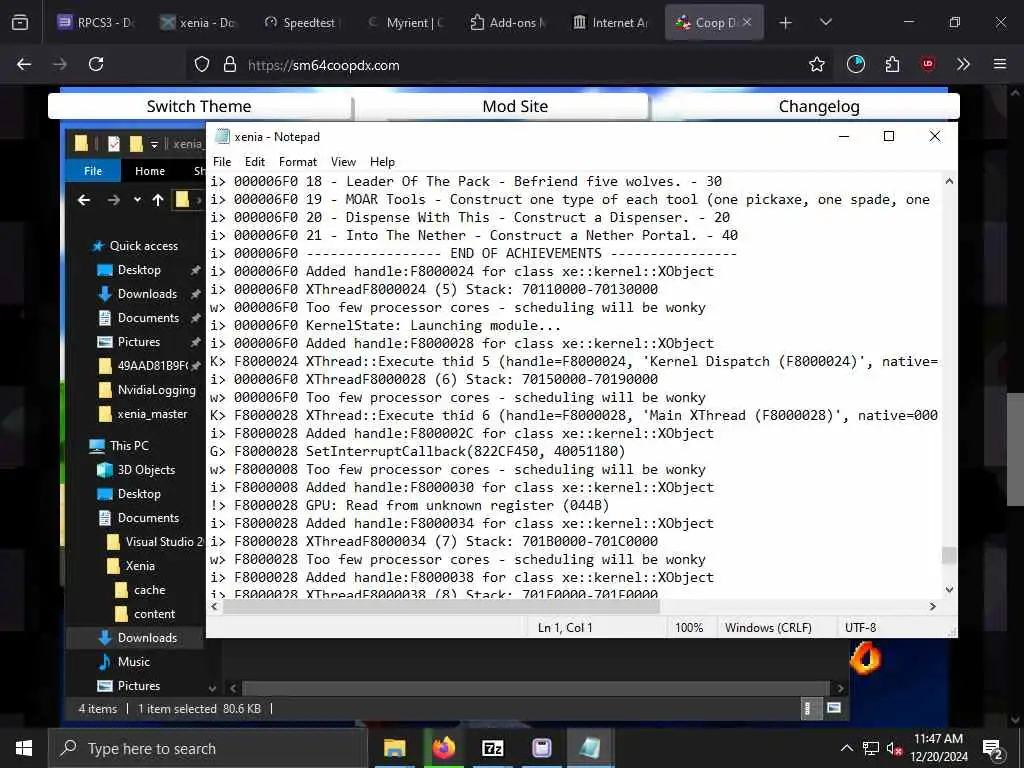Open the cache folder

point(140,590)
